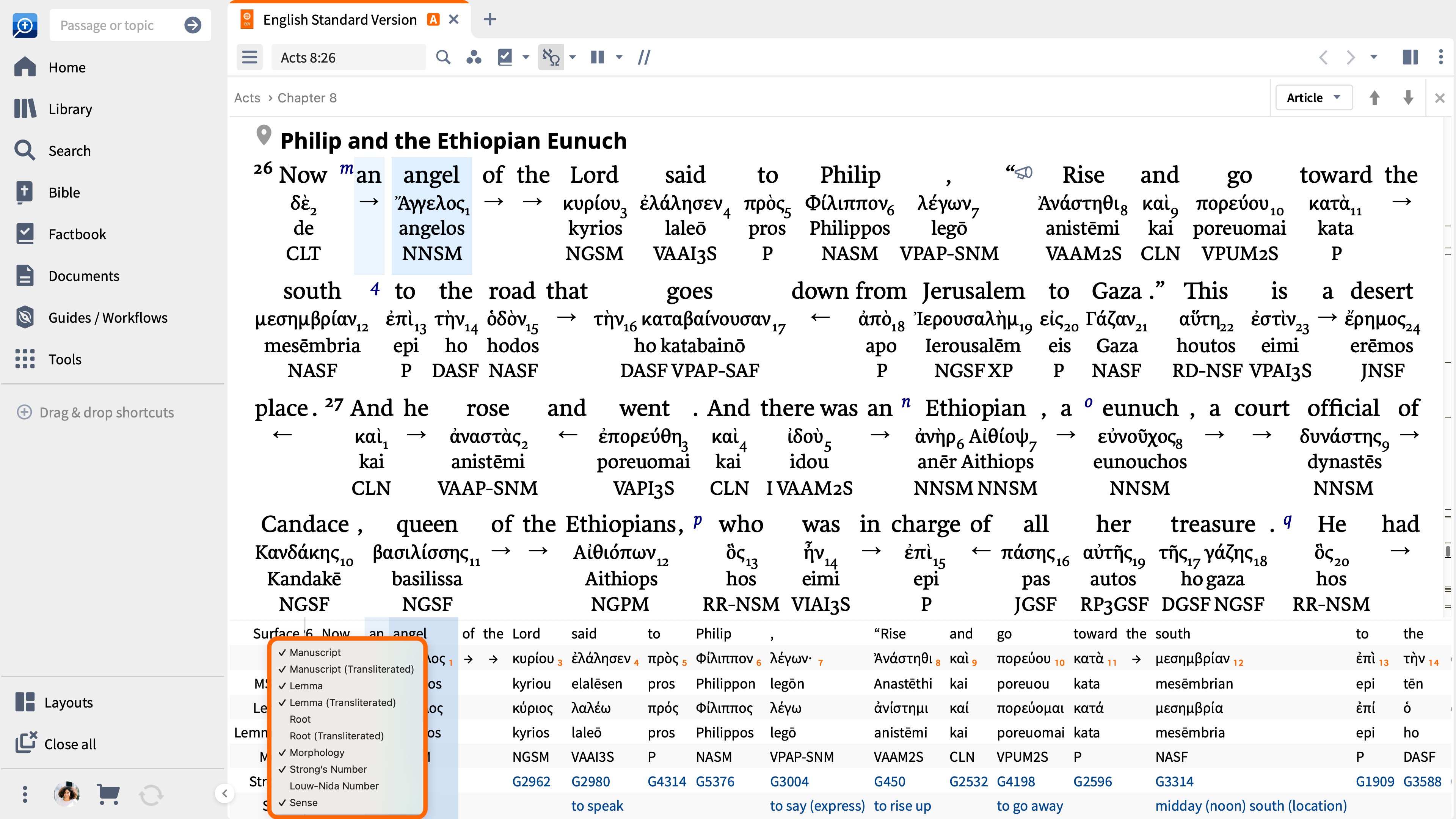Click the Logos app logo icon
This screenshot has height=819, width=1456.
click(x=25, y=25)
